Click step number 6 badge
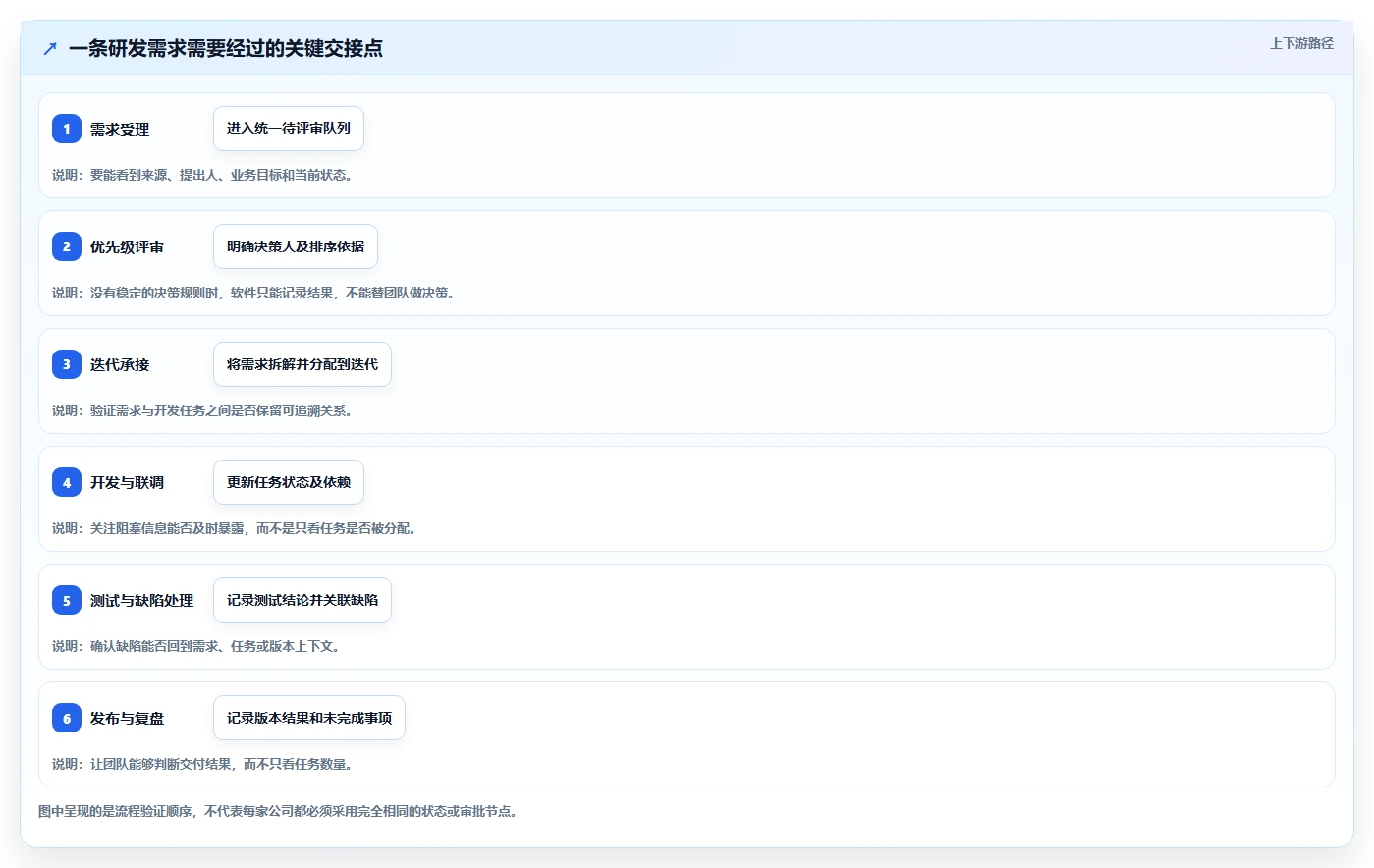Viewport: 1374px width, 868px height. (x=67, y=718)
